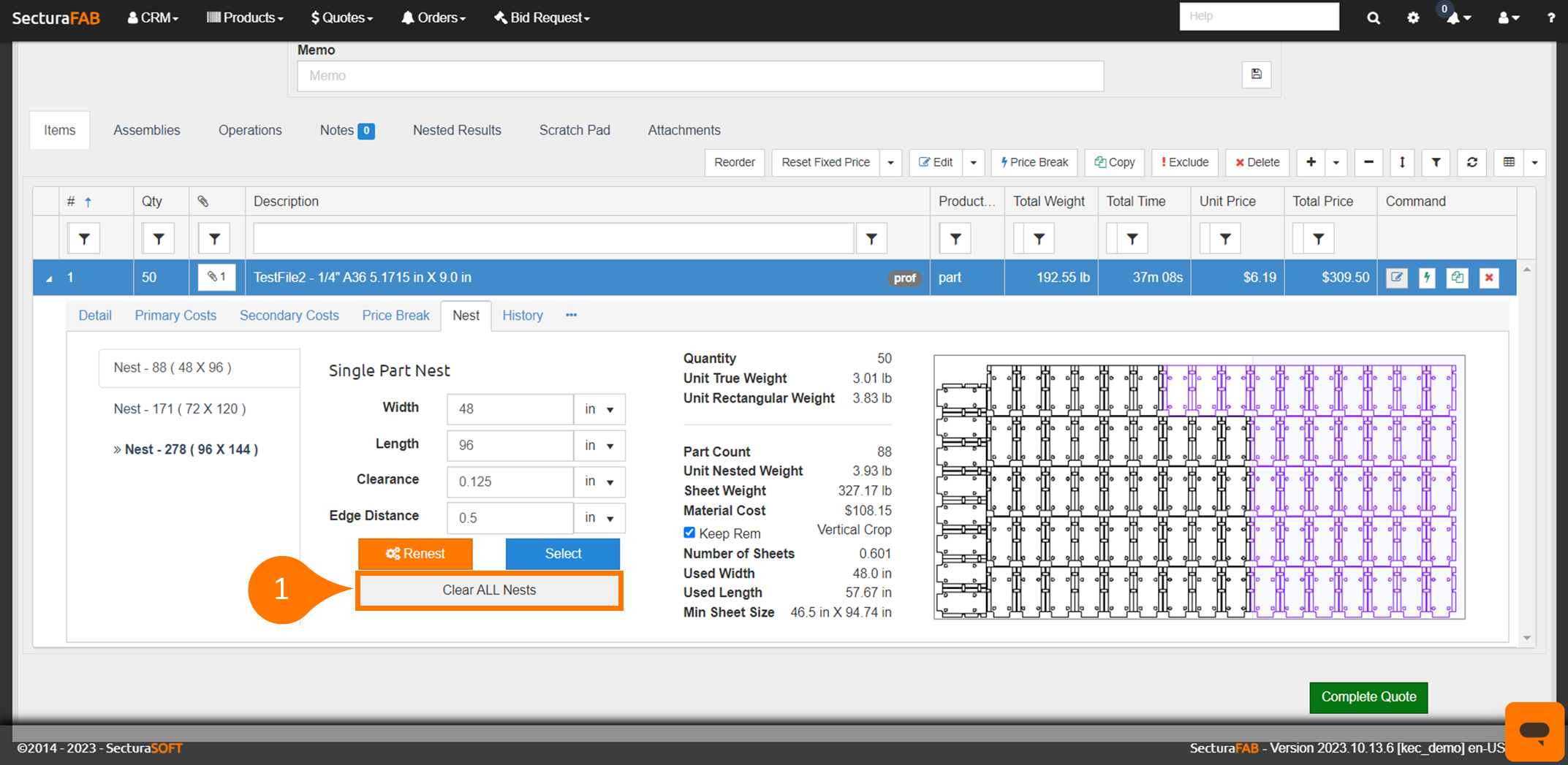Click the Clear ALL Nests button

pos(489,590)
